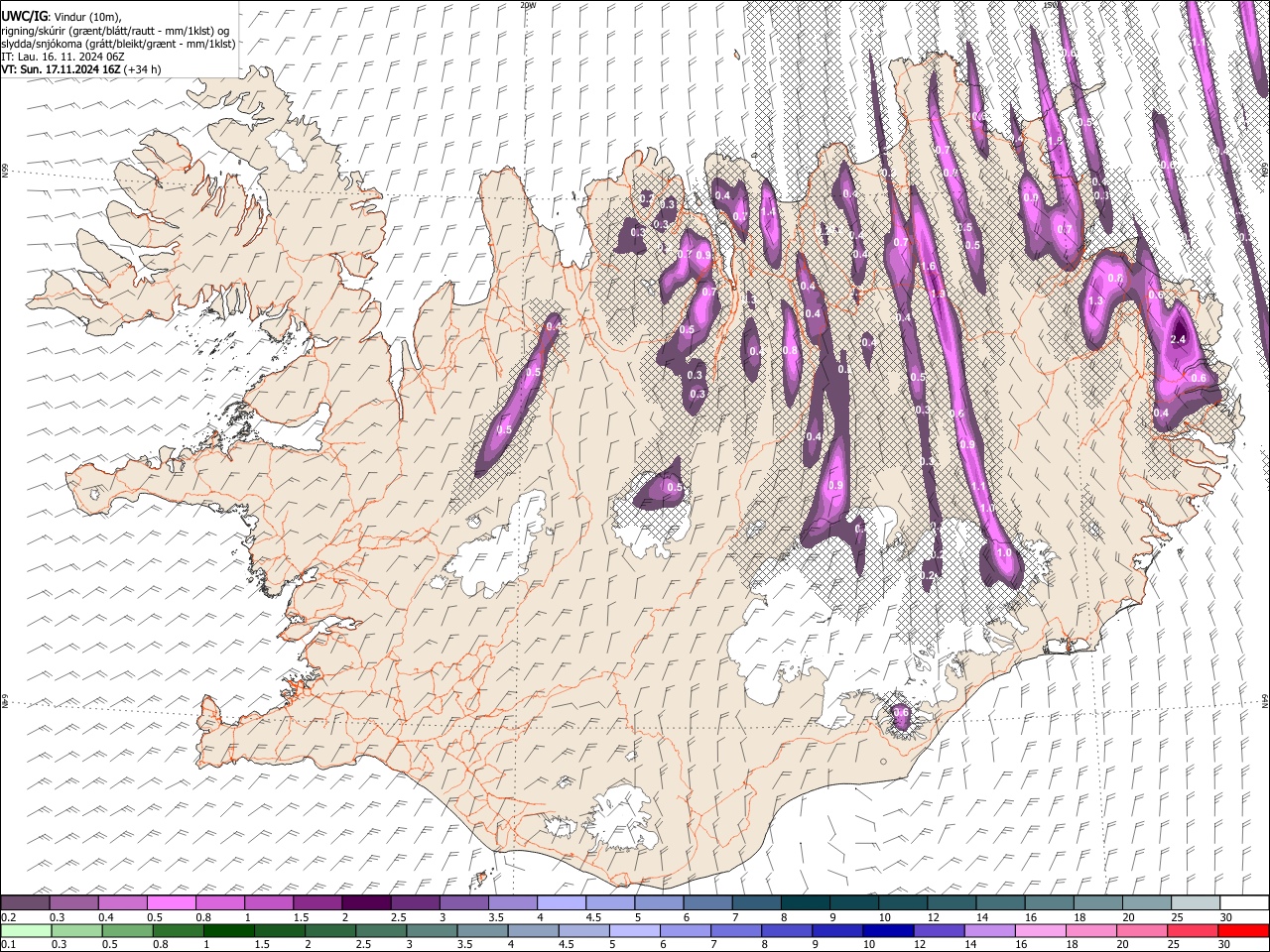Select the darkest green lower-legend swatch between 1 and 1.5
The image size is (1270, 952).
pyautogui.click(x=229, y=930)
